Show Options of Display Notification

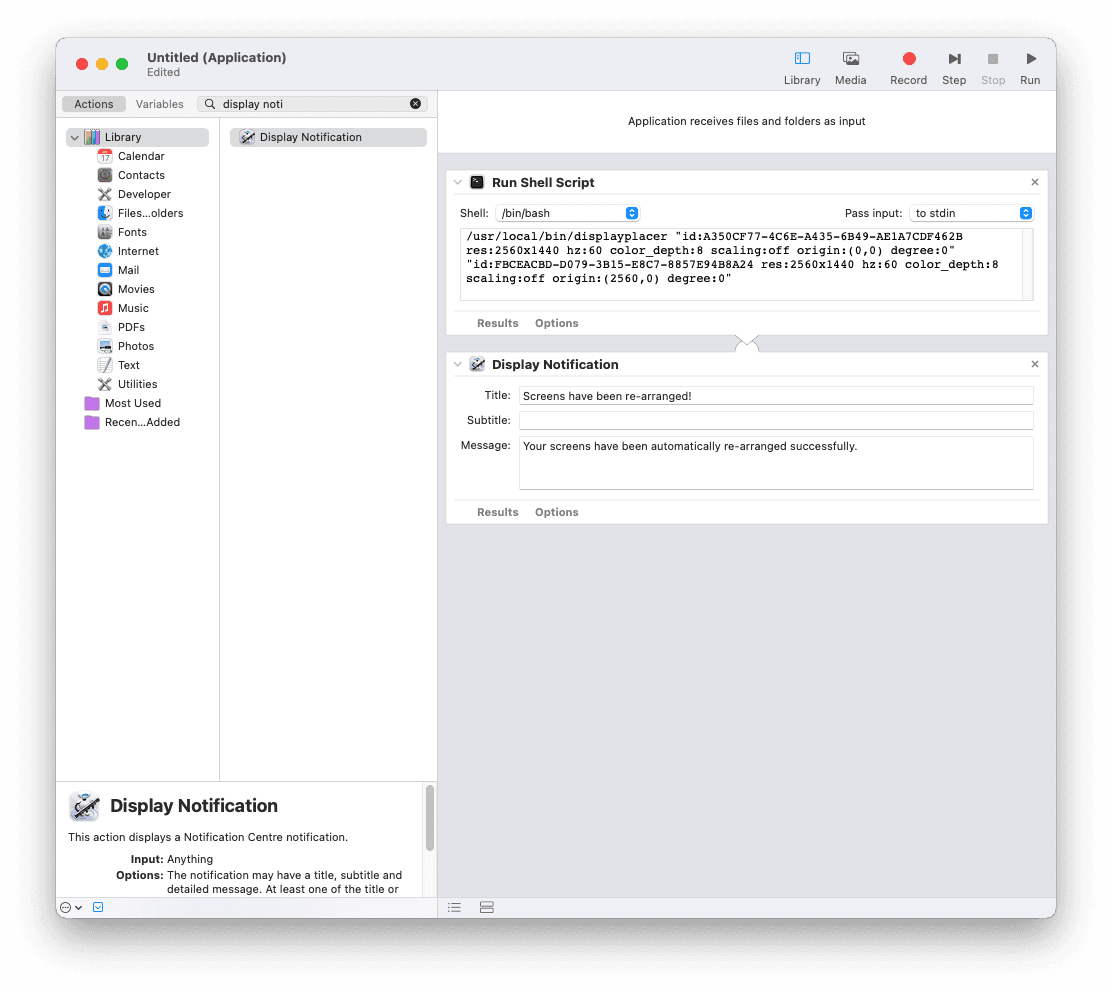click(557, 513)
